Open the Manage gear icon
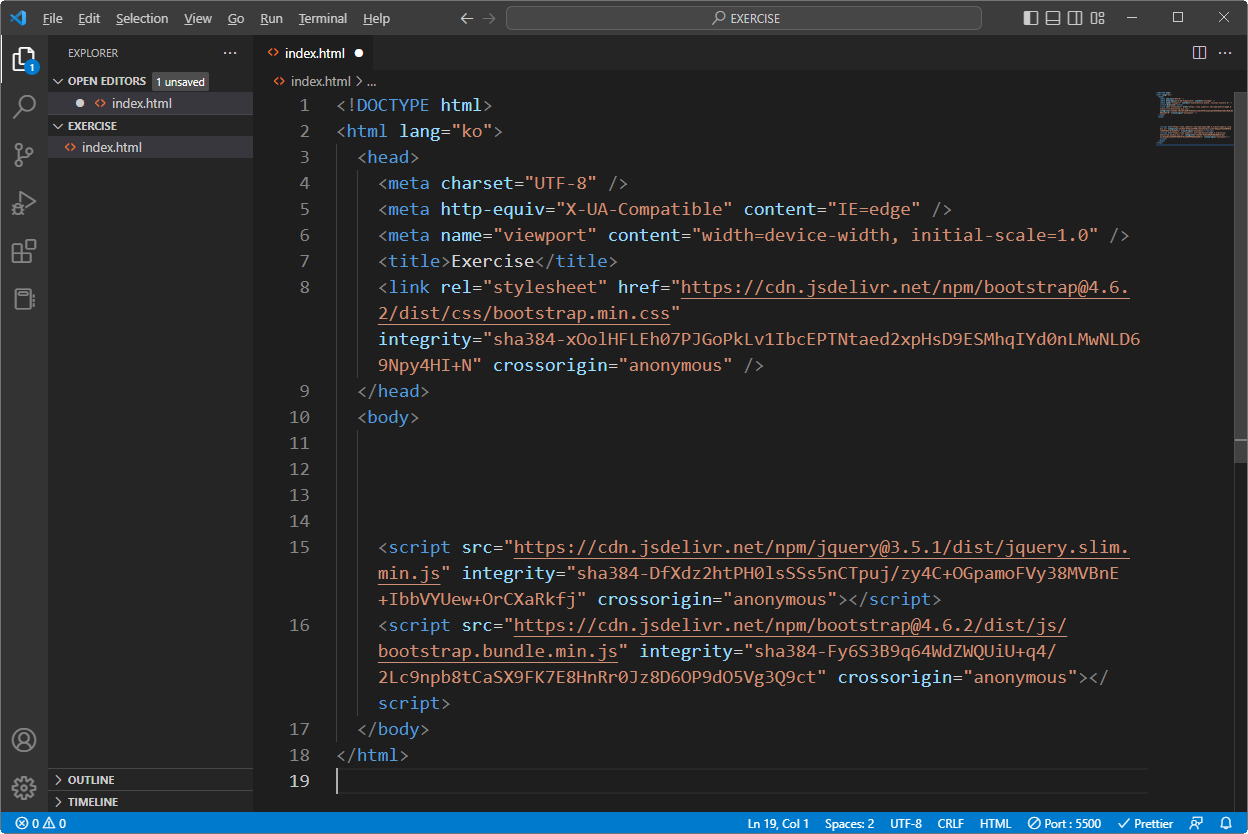The image size is (1248, 834). [x=24, y=788]
